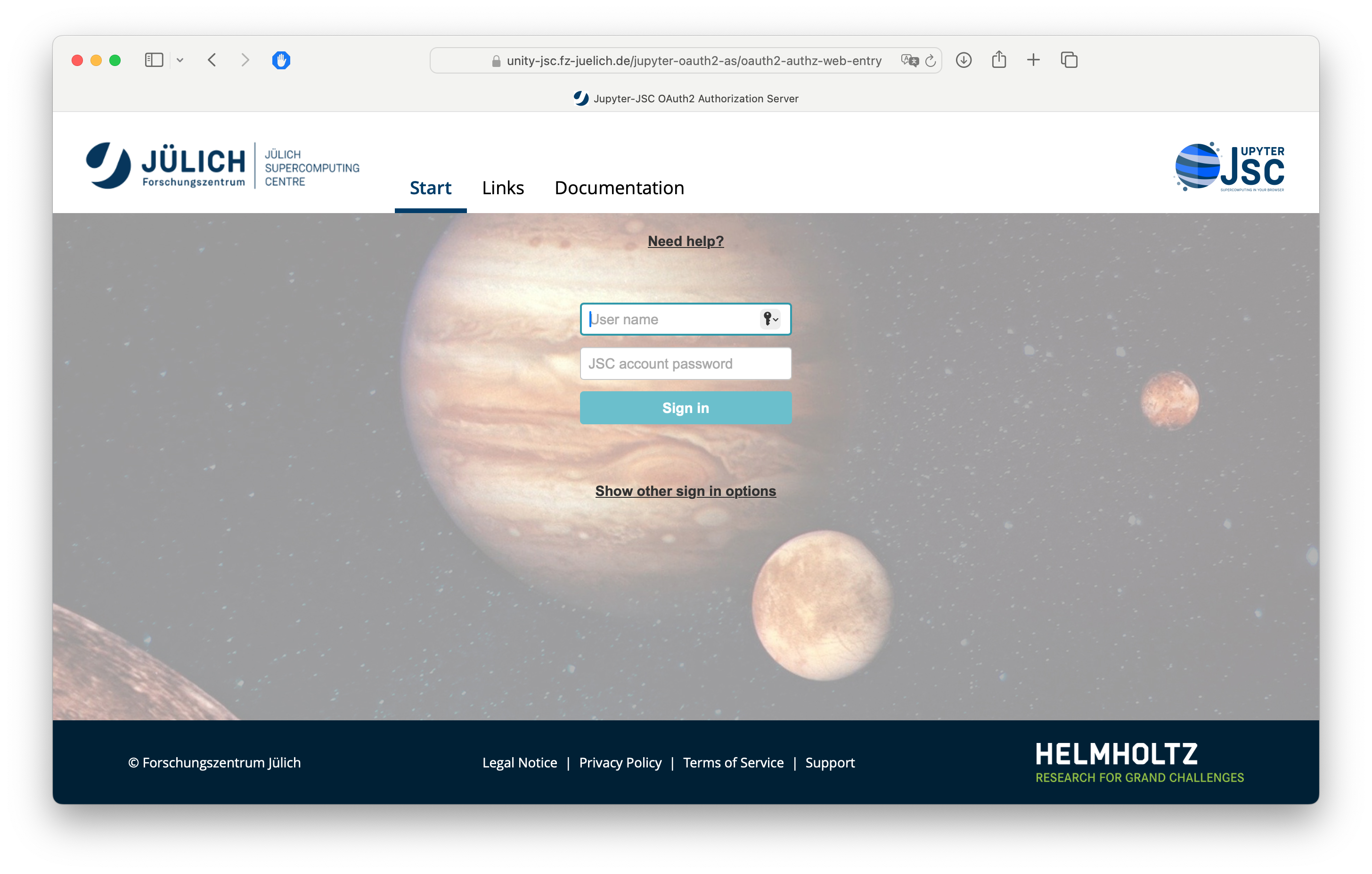This screenshot has height=874, width=1372.
Task: Click the Need help? link
Action: pyautogui.click(x=686, y=241)
